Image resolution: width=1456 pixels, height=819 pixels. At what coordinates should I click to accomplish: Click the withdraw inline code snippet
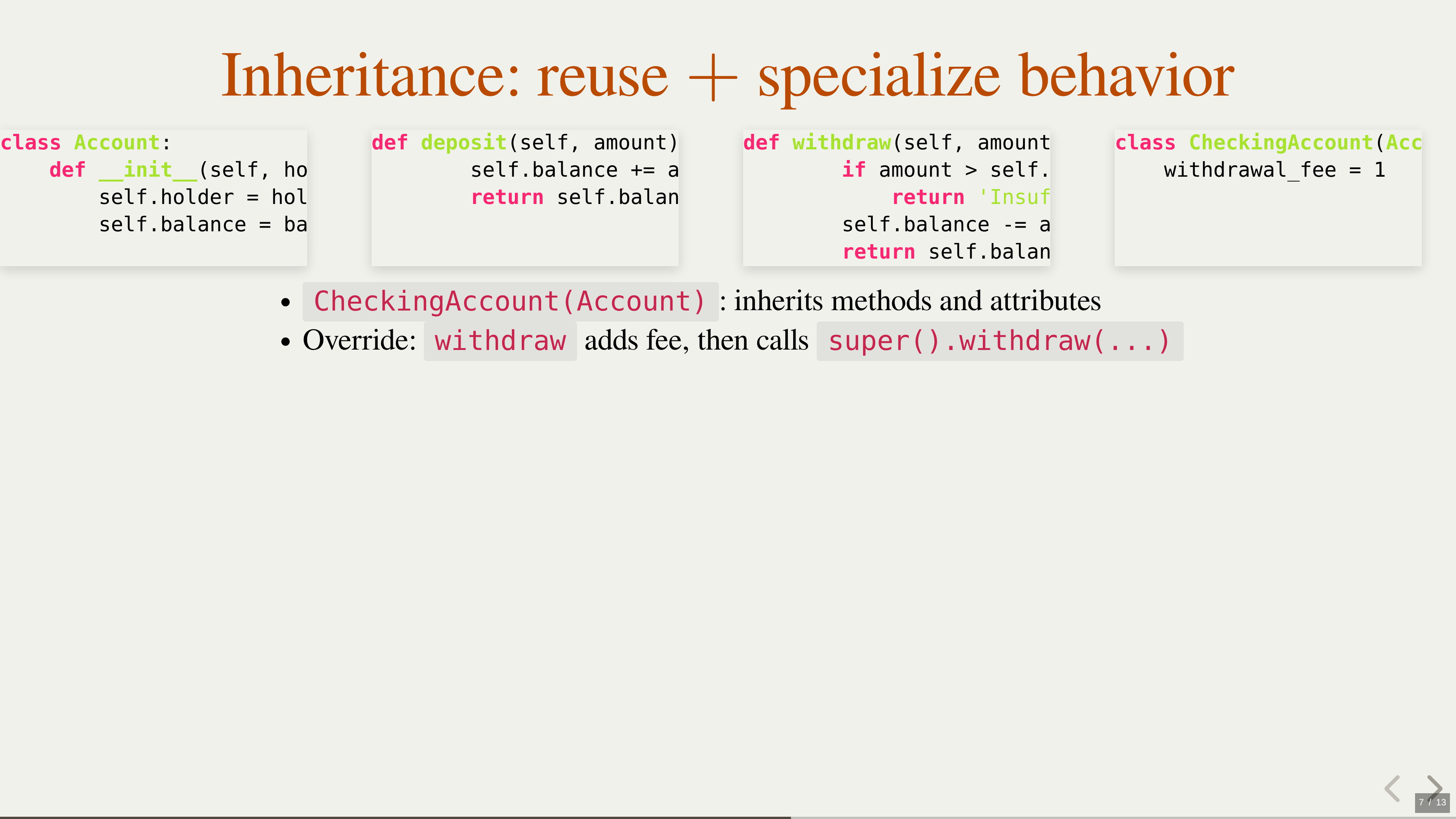pos(500,341)
